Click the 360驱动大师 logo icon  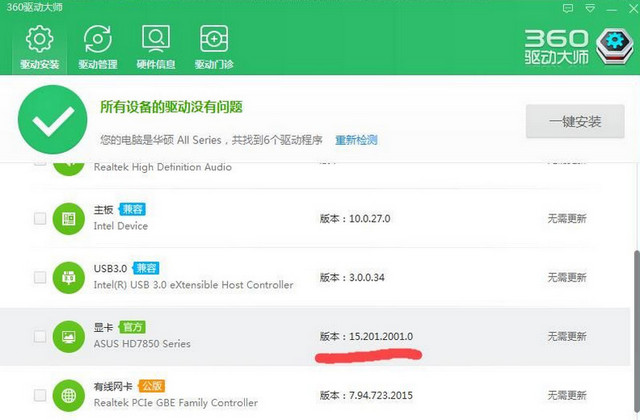614,46
